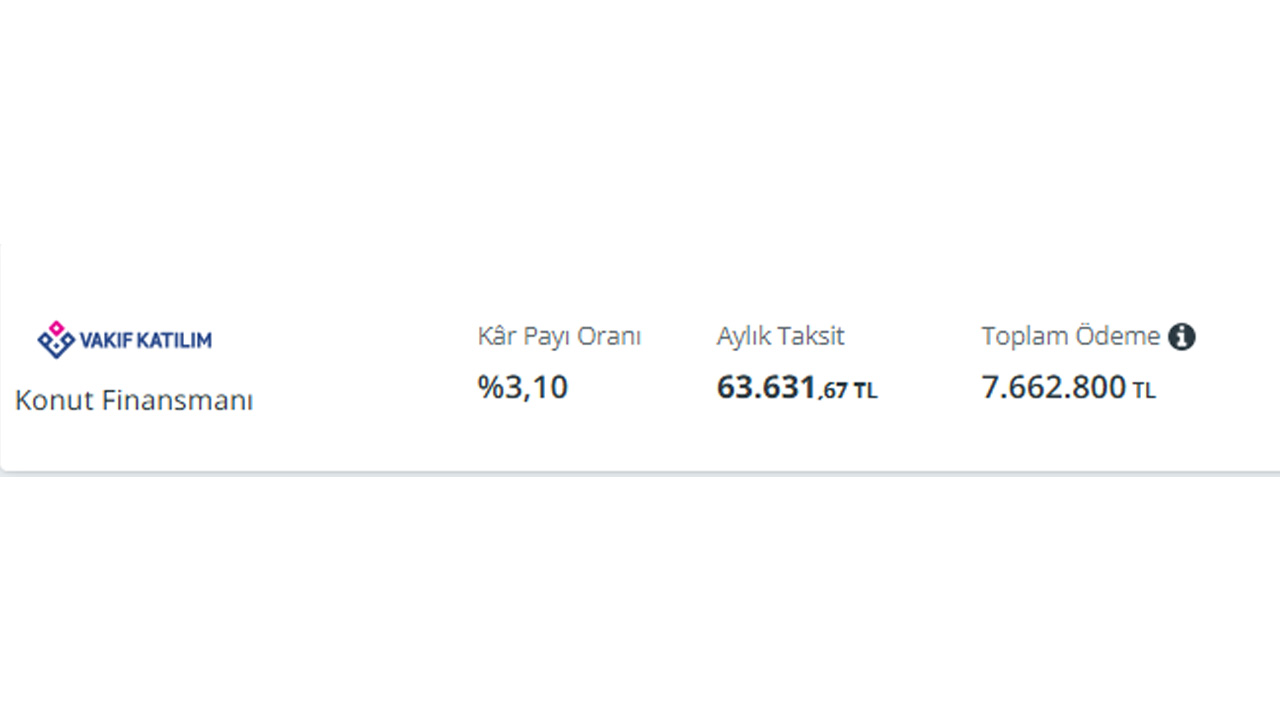Screen dimensions: 1280x720
Task: Click the word Oranı in the rate header
Action: pyautogui.click(x=607, y=337)
